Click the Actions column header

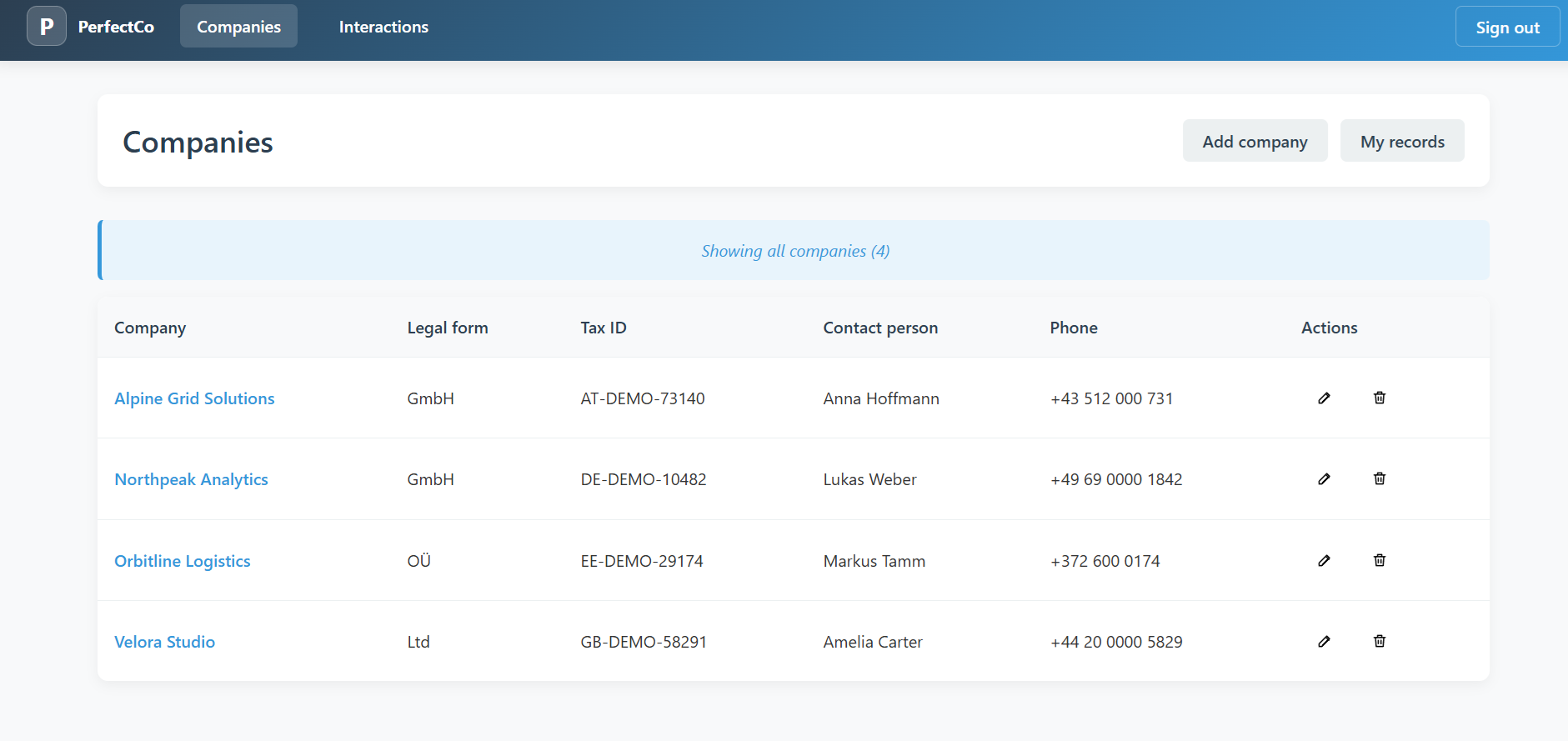(x=1330, y=328)
